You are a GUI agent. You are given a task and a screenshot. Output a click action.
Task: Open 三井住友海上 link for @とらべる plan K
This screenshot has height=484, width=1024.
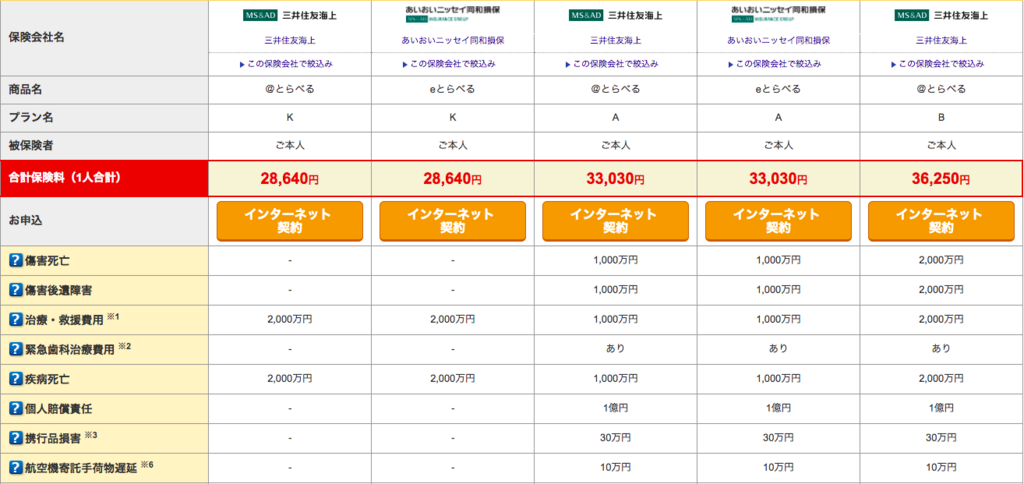(290, 40)
